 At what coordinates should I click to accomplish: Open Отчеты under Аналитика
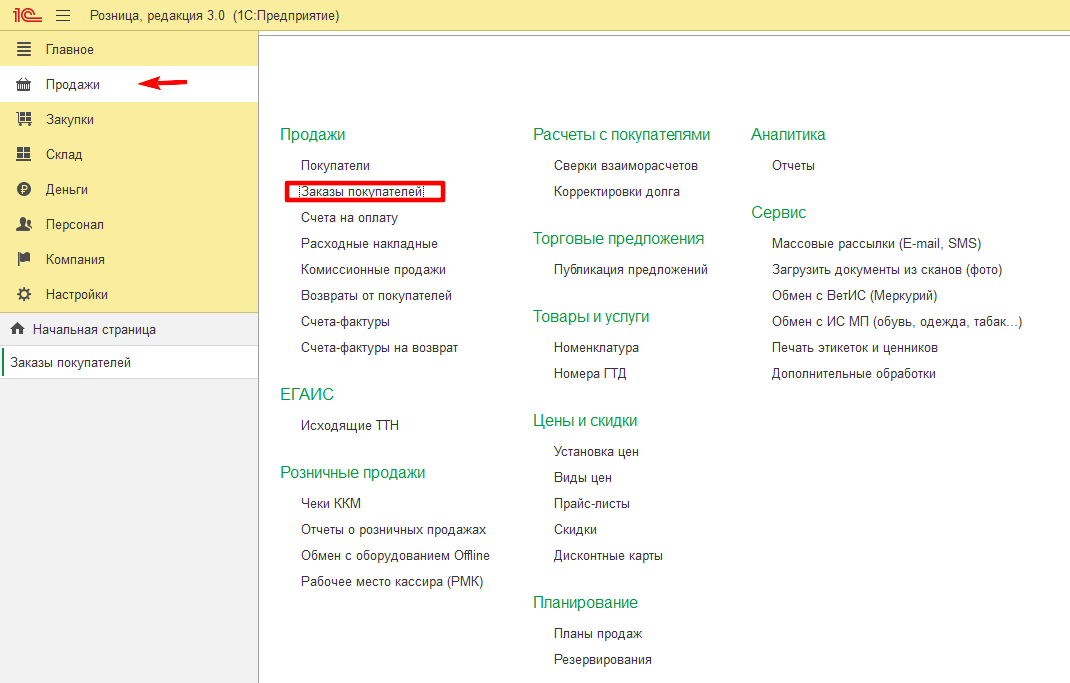793,166
